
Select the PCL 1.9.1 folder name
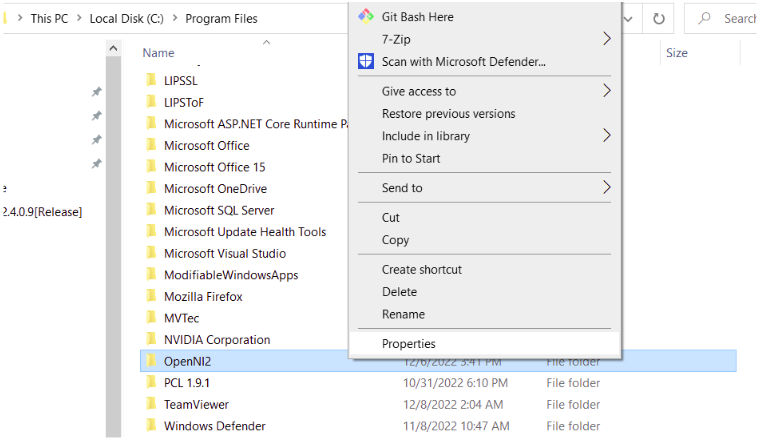click(187, 383)
